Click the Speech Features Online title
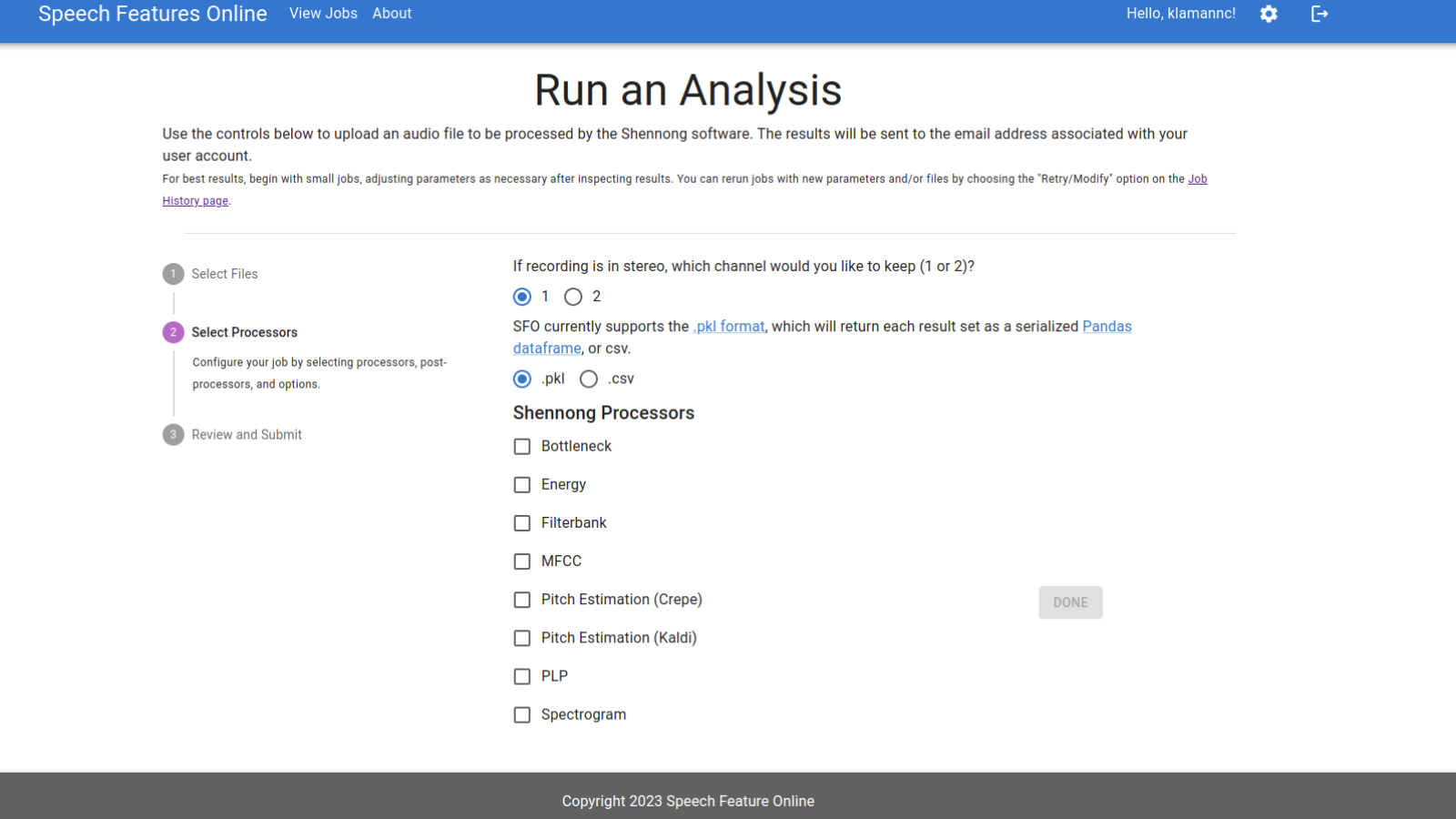This screenshot has width=1456, height=819. pyautogui.click(x=153, y=14)
